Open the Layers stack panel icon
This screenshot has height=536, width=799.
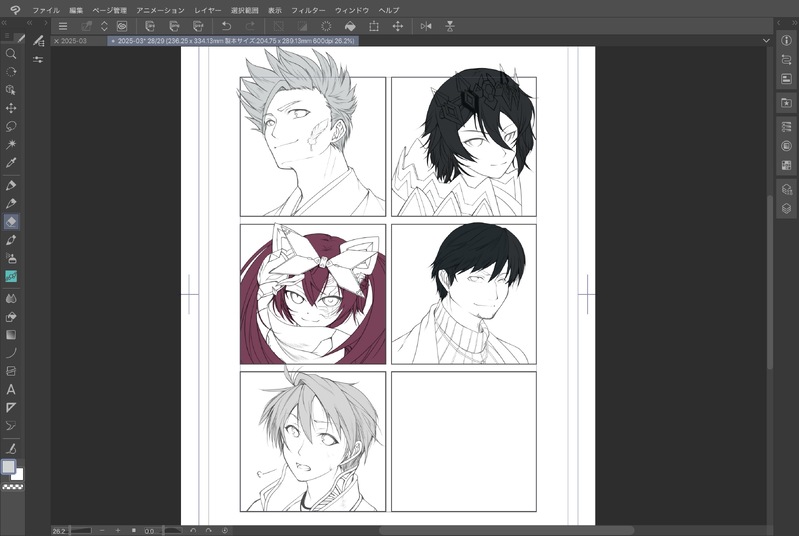[786, 208]
